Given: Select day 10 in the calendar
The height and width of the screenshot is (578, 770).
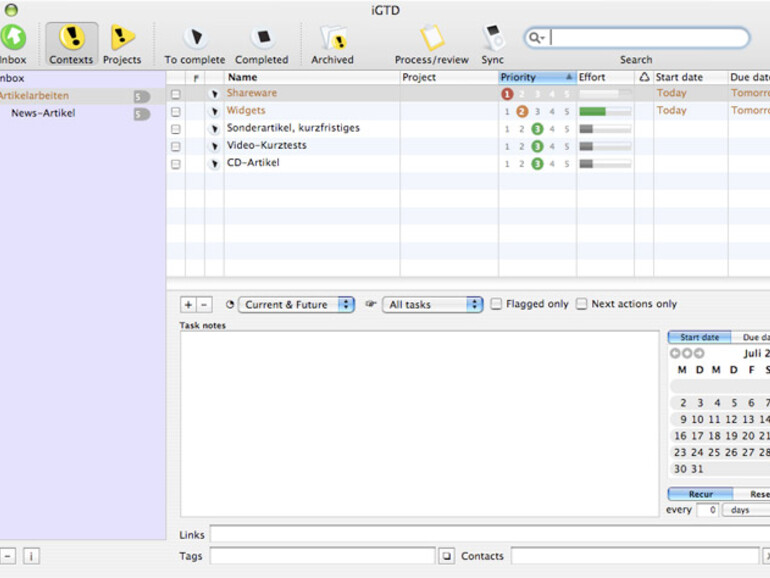Looking at the screenshot, I should pyautogui.click(x=697, y=419).
